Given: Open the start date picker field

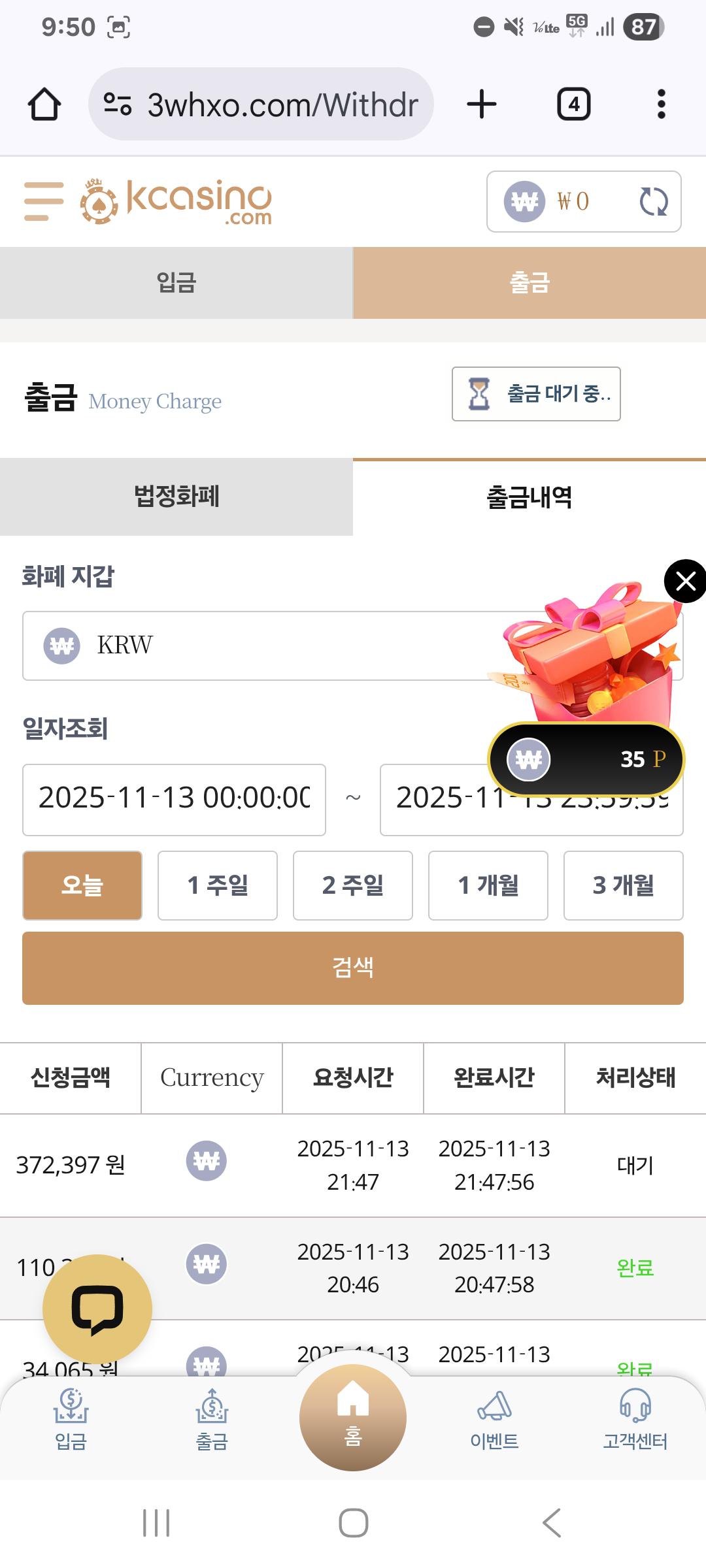Looking at the screenshot, I should point(174,799).
